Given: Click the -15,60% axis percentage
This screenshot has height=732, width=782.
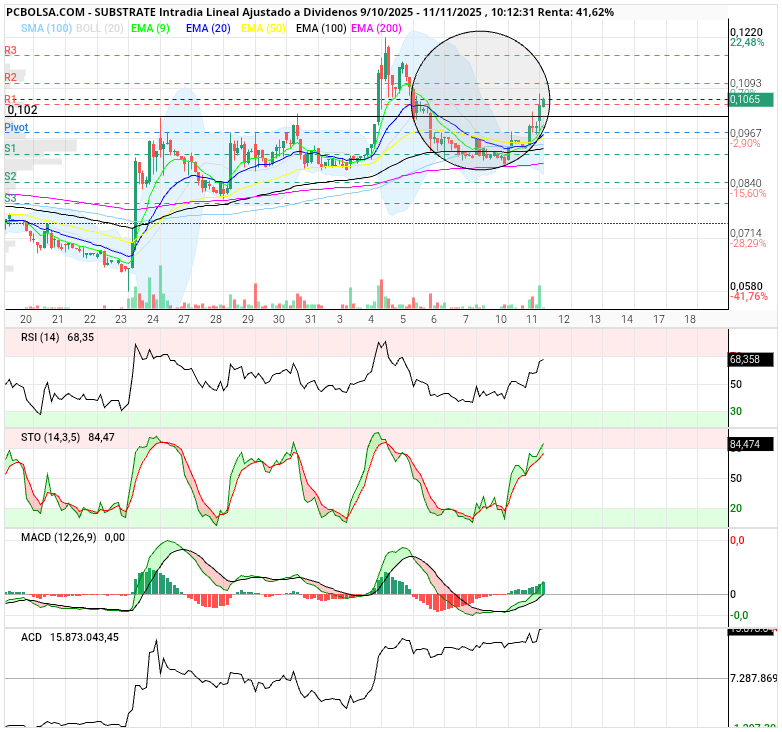Looking at the screenshot, I should (748, 193).
